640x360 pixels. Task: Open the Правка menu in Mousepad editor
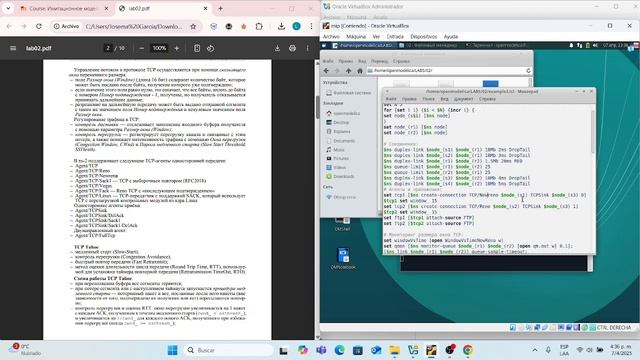(x=409, y=99)
